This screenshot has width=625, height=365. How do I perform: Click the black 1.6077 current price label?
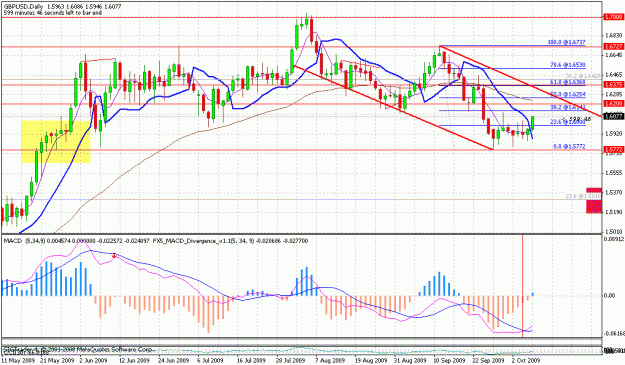tap(613, 116)
